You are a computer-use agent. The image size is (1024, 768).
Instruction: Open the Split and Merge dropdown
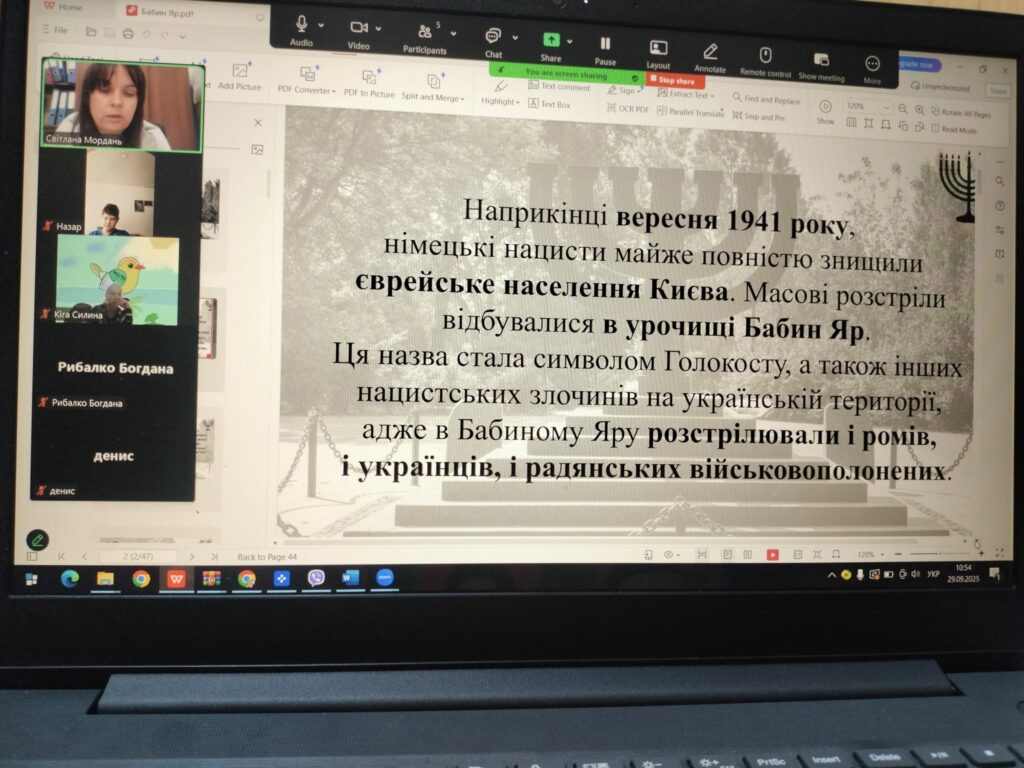pos(433,88)
